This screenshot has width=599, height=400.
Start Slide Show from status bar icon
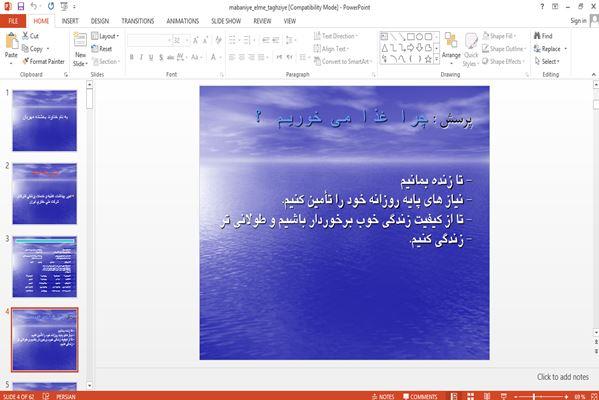[x=503, y=396]
